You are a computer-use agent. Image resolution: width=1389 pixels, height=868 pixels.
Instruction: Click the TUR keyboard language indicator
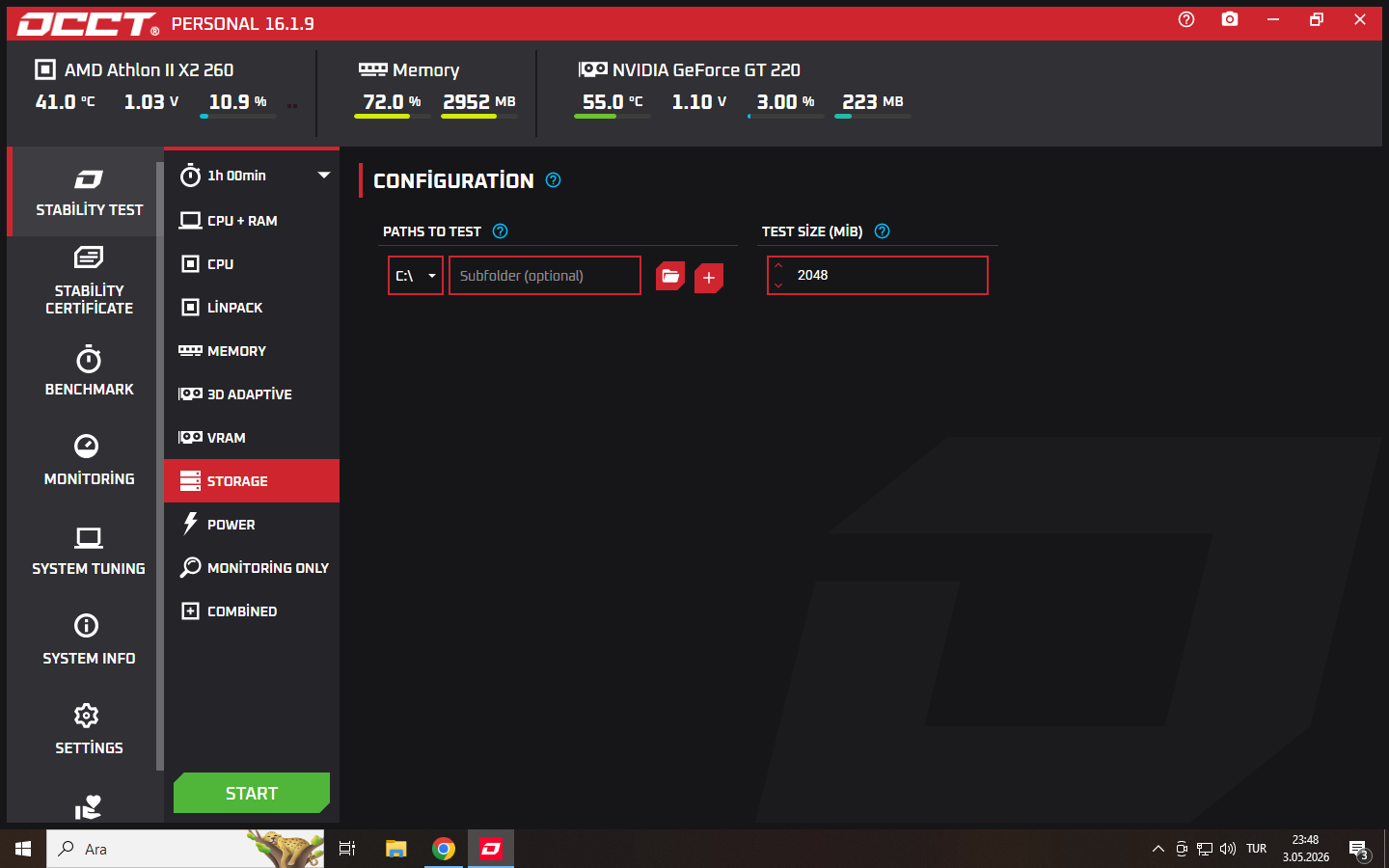click(1256, 849)
